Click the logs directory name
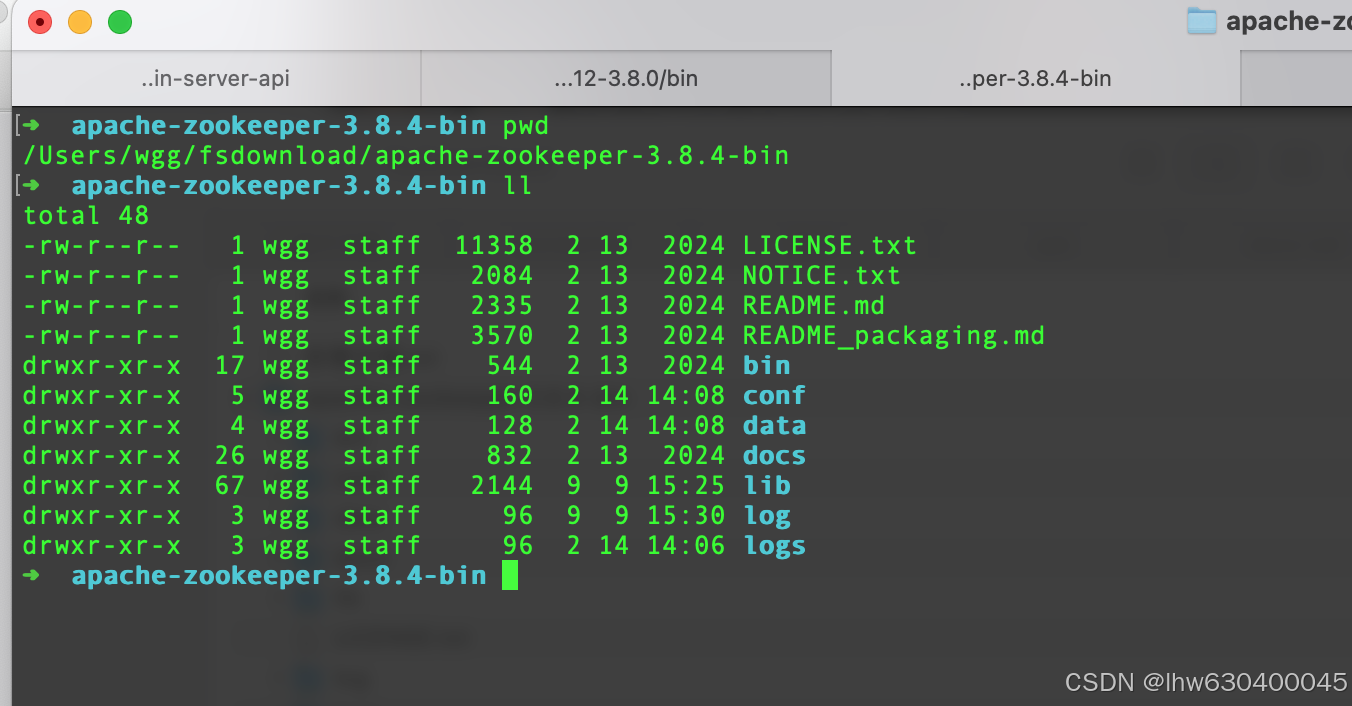 point(774,546)
